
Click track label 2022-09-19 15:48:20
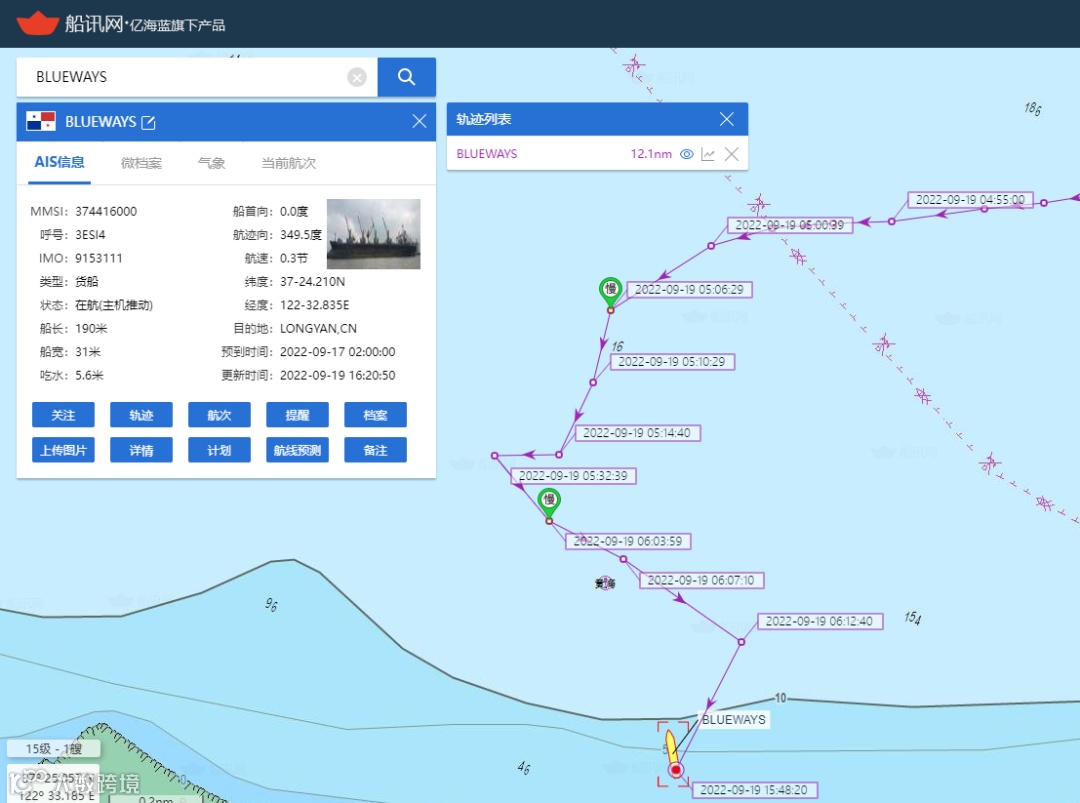[x=754, y=790]
